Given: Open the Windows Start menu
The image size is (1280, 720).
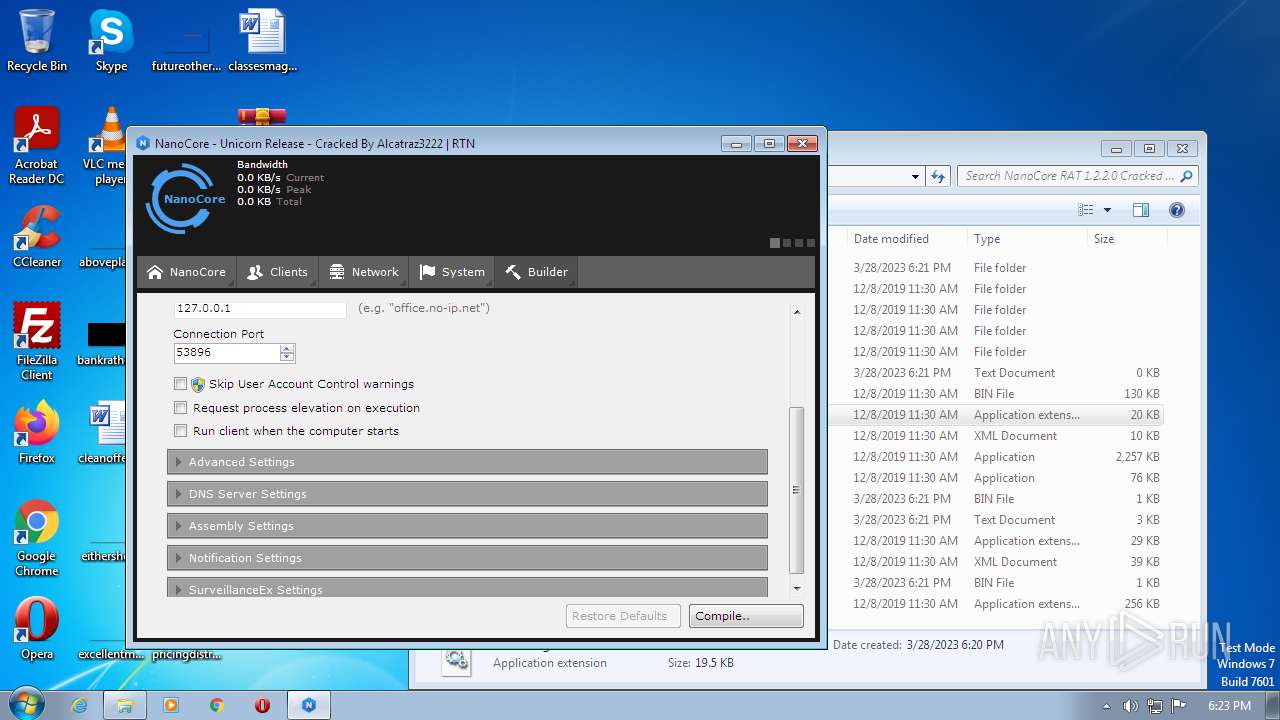Looking at the screenshot, I should pos(25,705).
